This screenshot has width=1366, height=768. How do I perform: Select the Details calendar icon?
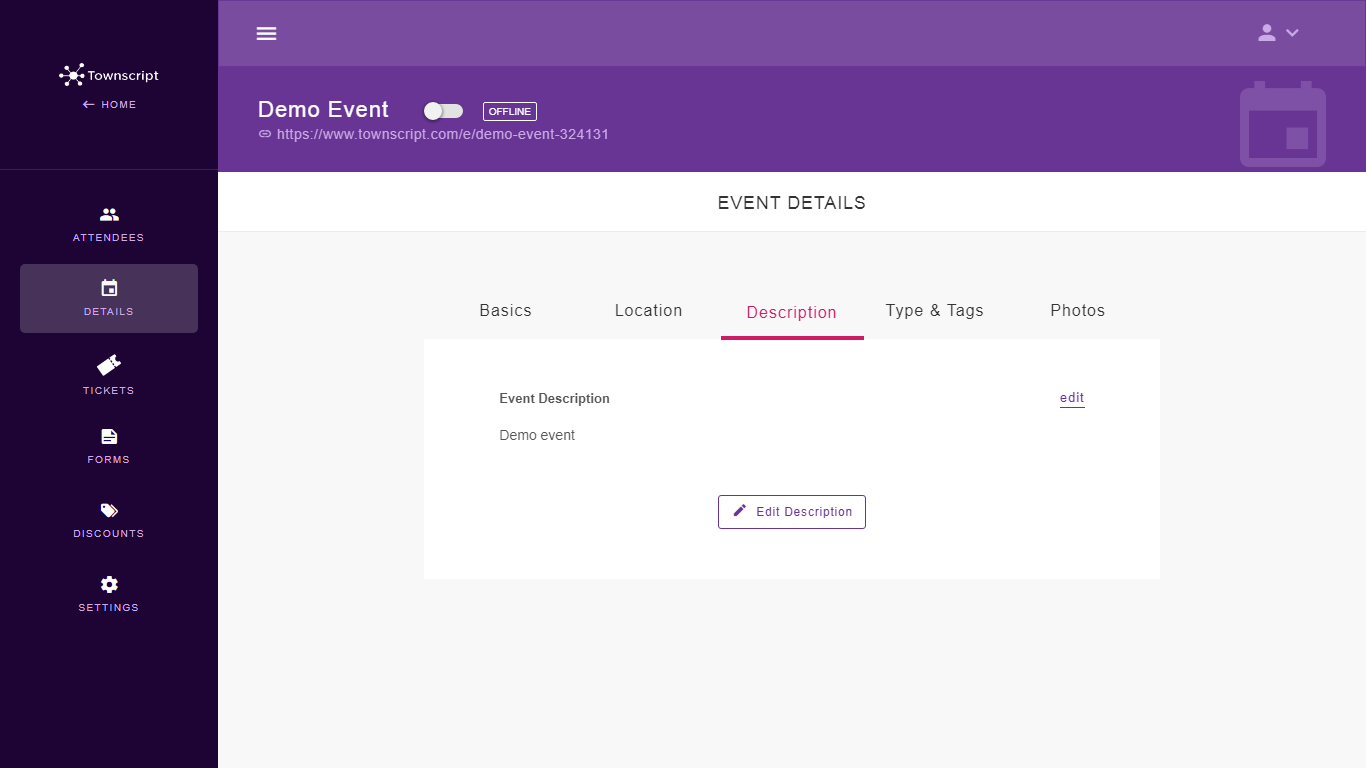(109, 288)
